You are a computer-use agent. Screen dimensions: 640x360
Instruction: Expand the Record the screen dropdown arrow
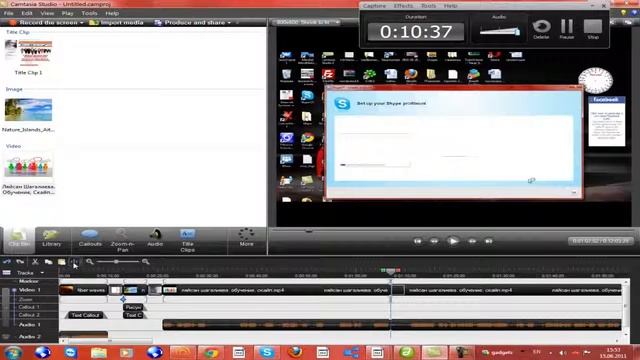pyautogui.click(x=82, y=22)
